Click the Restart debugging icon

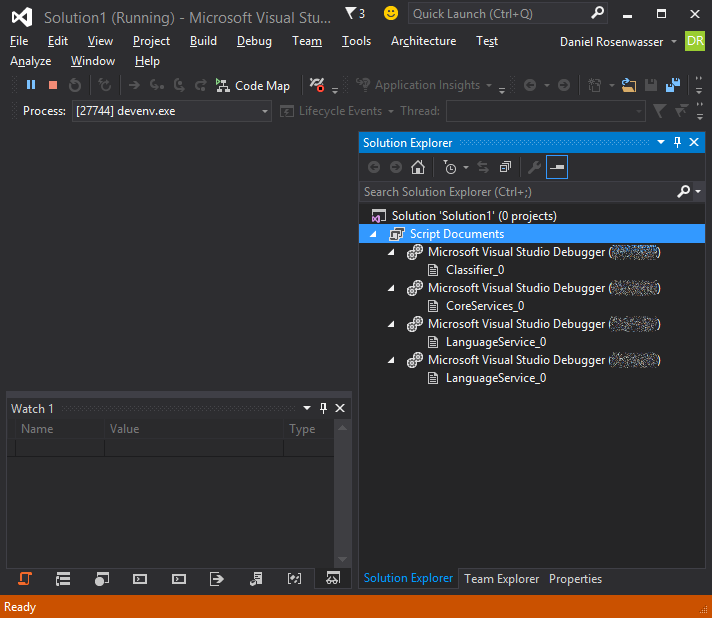[75, 85]
